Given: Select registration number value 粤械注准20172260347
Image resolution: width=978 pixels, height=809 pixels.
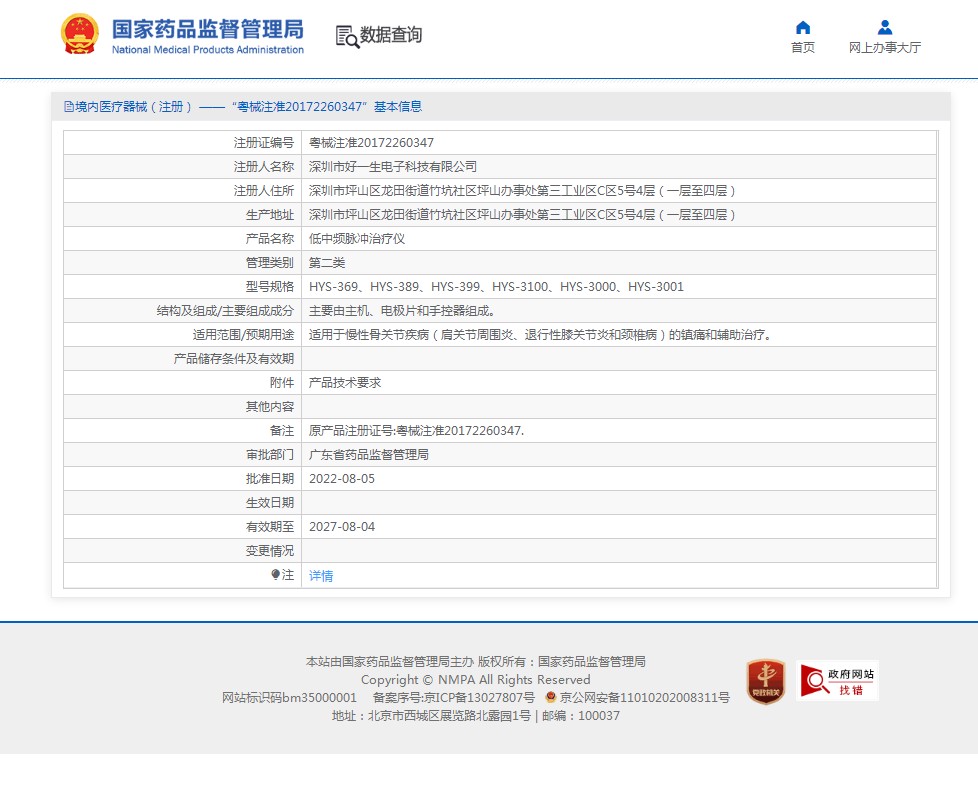Looking at the screenshot, I should coord(371,143).
